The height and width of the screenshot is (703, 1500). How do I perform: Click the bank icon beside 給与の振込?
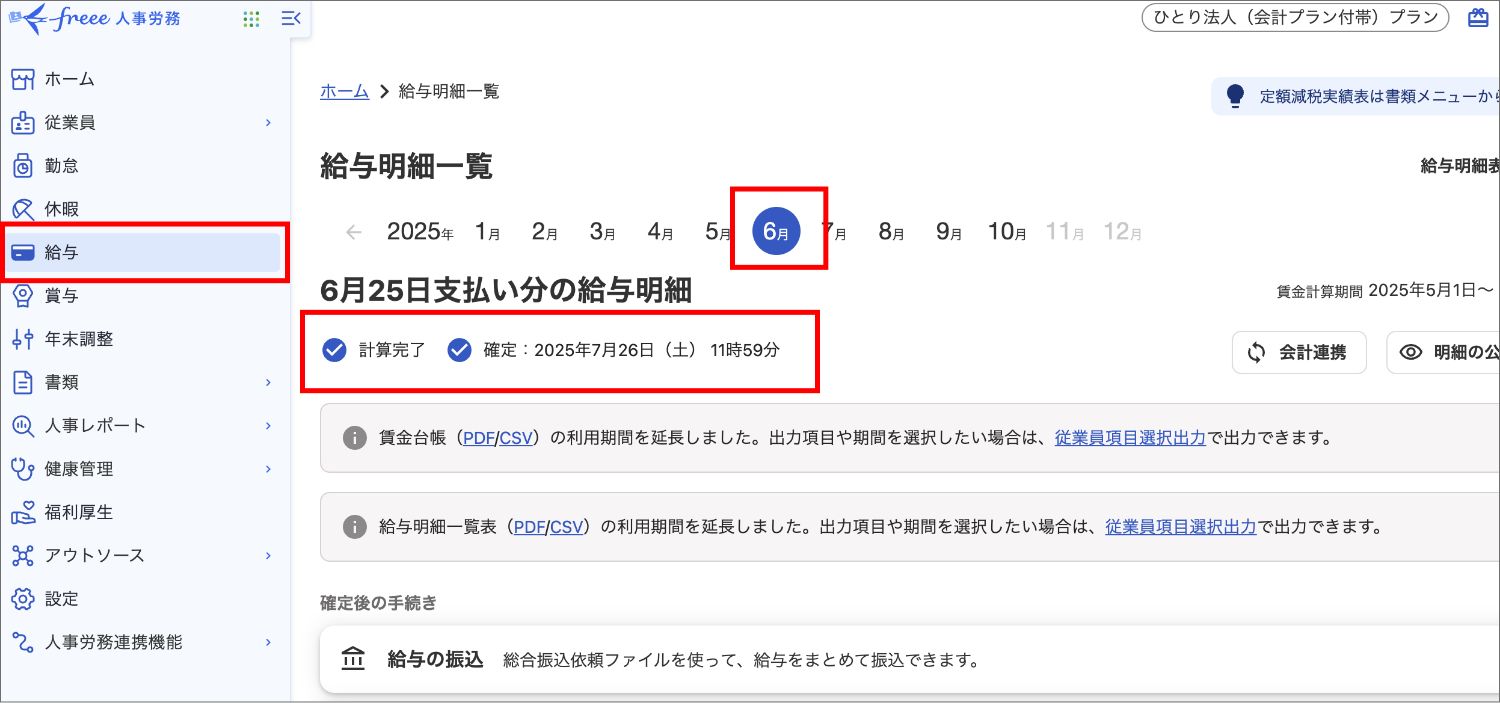353,659
